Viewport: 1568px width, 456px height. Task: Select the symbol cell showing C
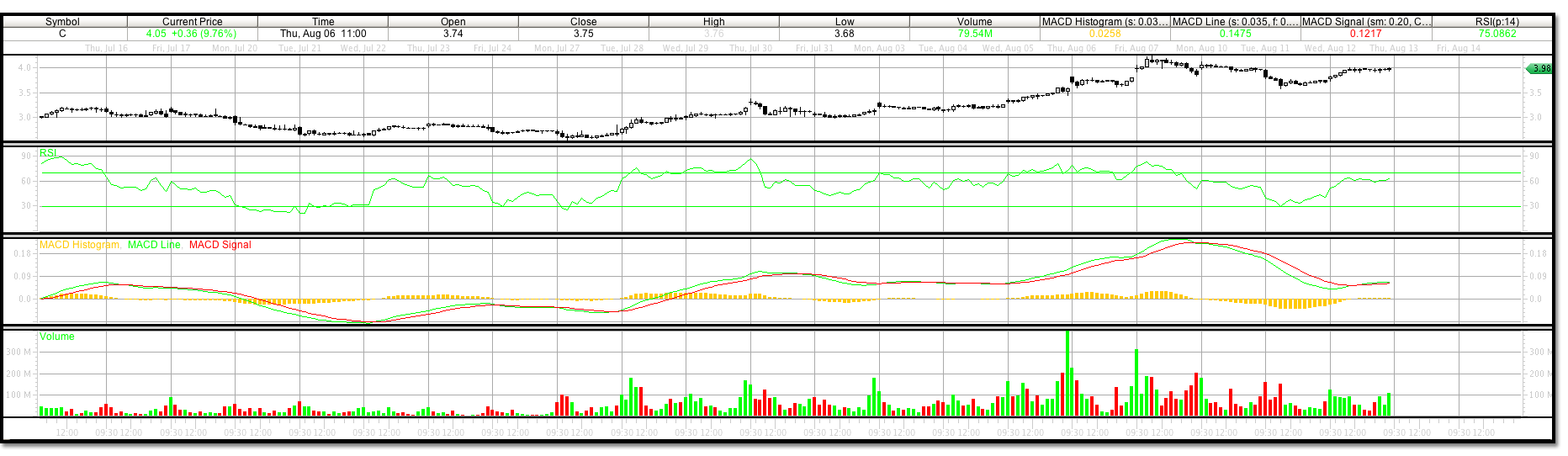(62, 34)
